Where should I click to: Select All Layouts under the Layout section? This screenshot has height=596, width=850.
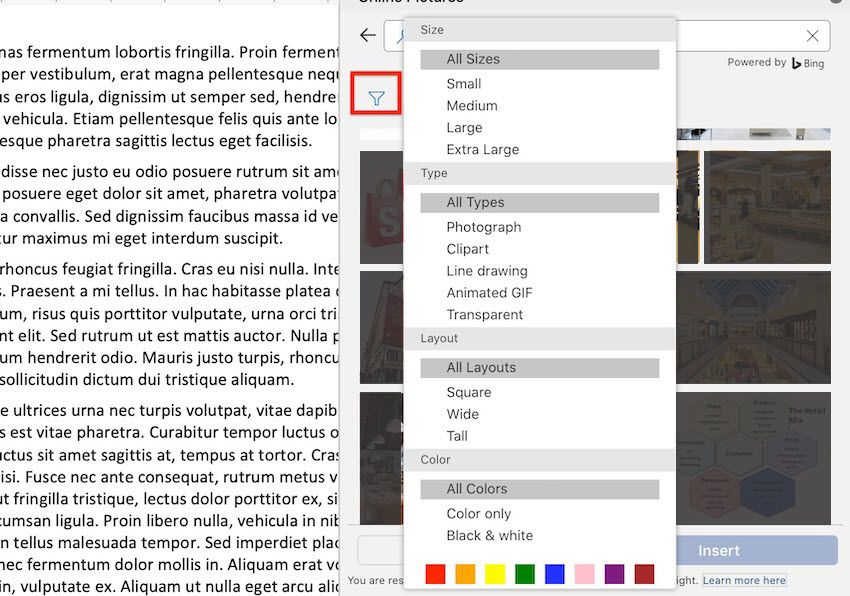click(481, 367)
